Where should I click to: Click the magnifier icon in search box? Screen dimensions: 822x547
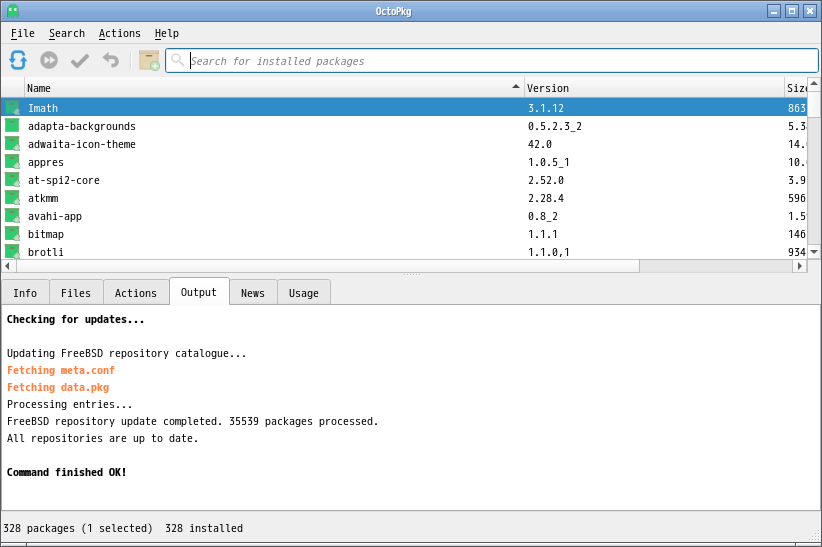pos(178,60)
